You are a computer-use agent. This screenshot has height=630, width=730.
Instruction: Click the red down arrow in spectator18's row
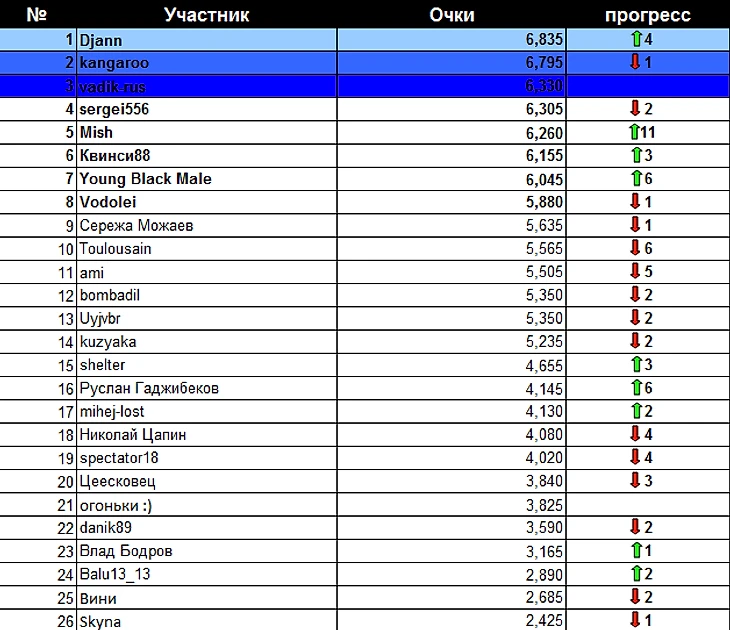(635, 457)
